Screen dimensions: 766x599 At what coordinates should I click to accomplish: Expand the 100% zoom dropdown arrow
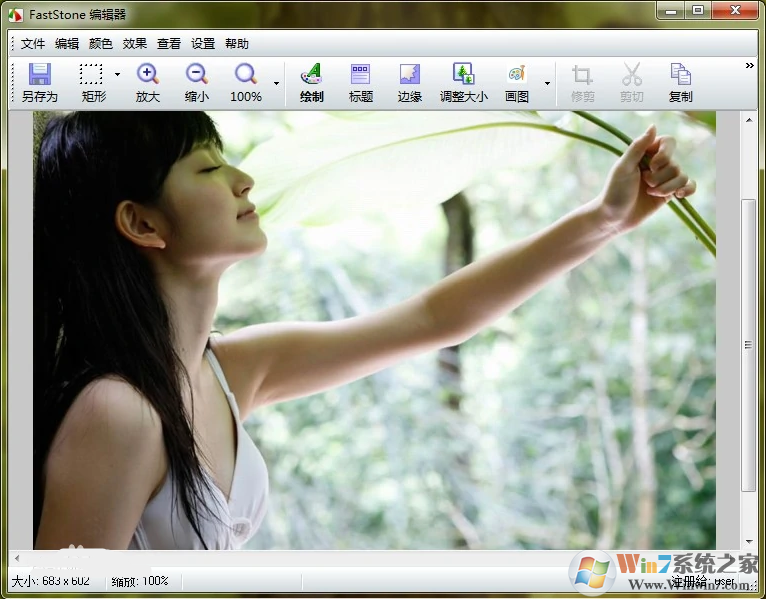(x=276, y=83)
